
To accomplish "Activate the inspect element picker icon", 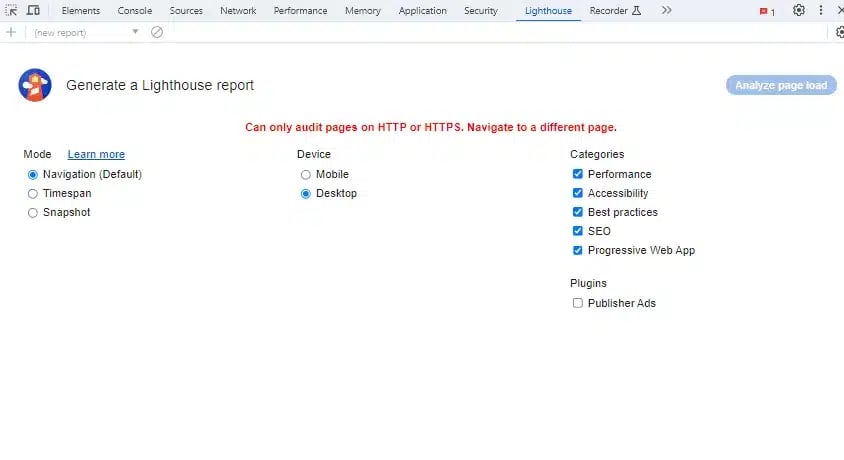I will point(11,10).
